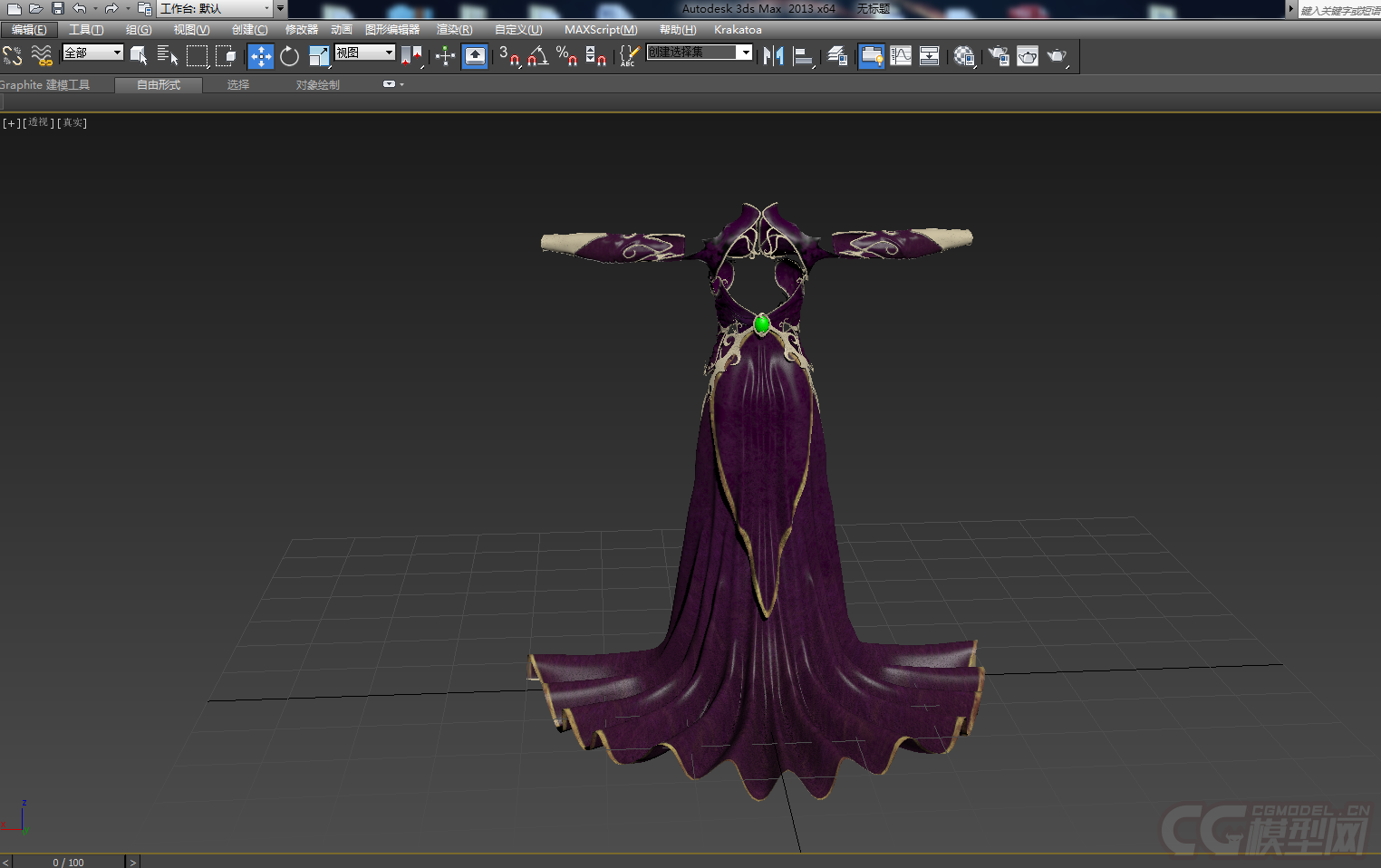
Task: Open the Krakatoa menu
Action: (x=738, y=30)
